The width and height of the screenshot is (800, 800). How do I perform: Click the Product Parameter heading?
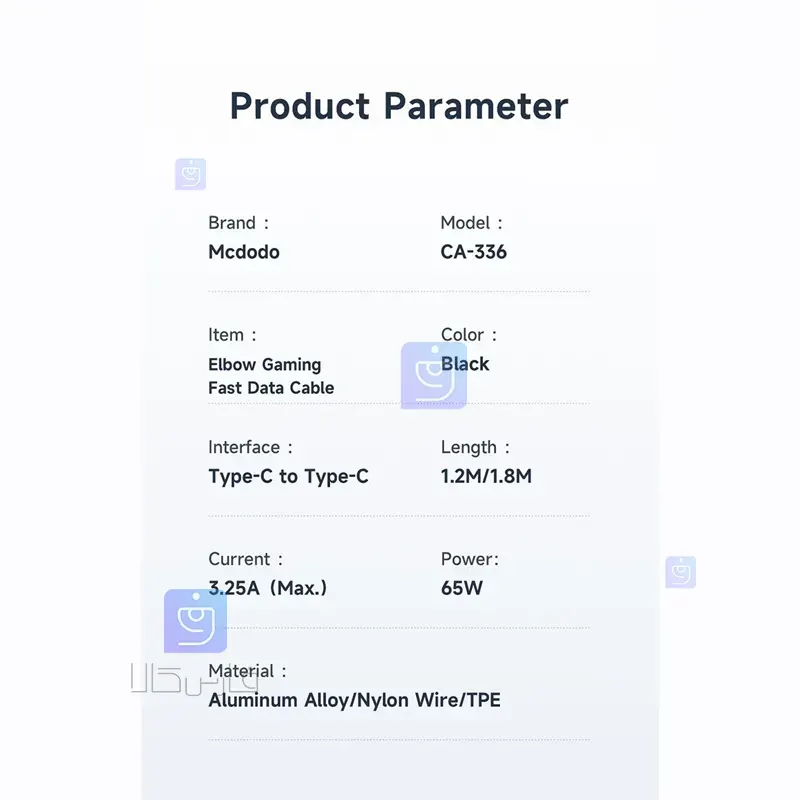click(399, 106)
